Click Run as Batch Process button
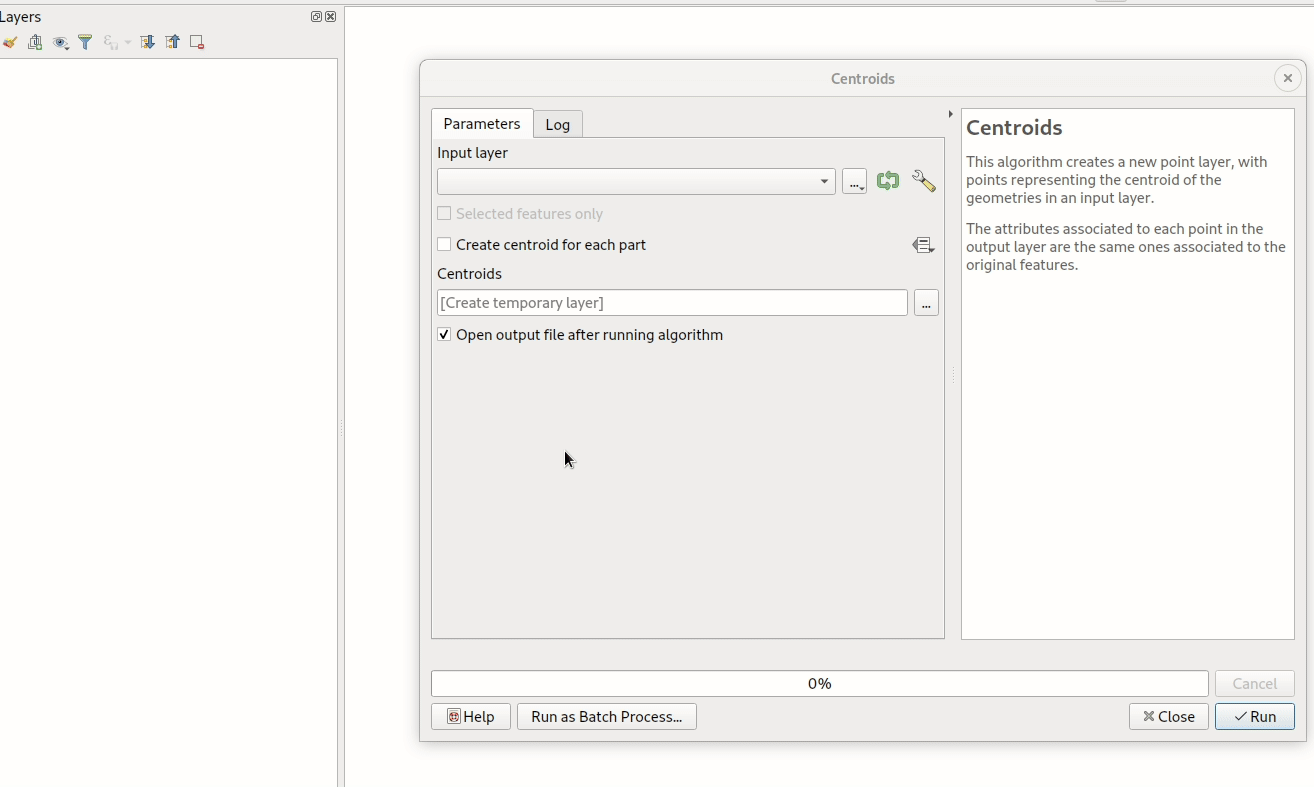 [606, 717]
